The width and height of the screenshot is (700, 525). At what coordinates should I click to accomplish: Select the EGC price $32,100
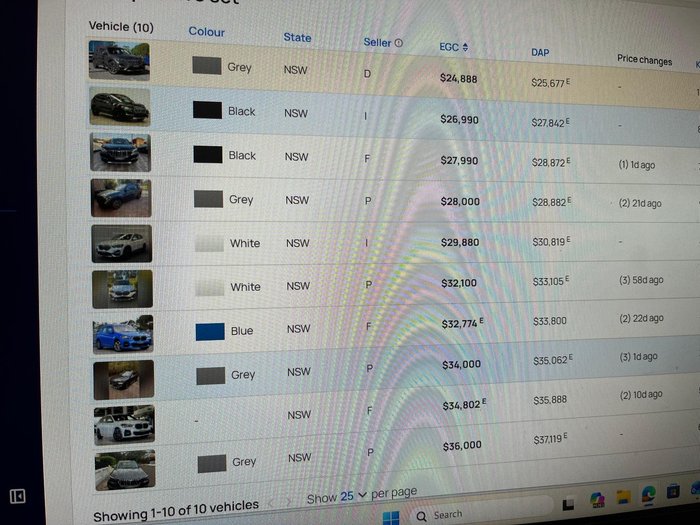point(459,283)
